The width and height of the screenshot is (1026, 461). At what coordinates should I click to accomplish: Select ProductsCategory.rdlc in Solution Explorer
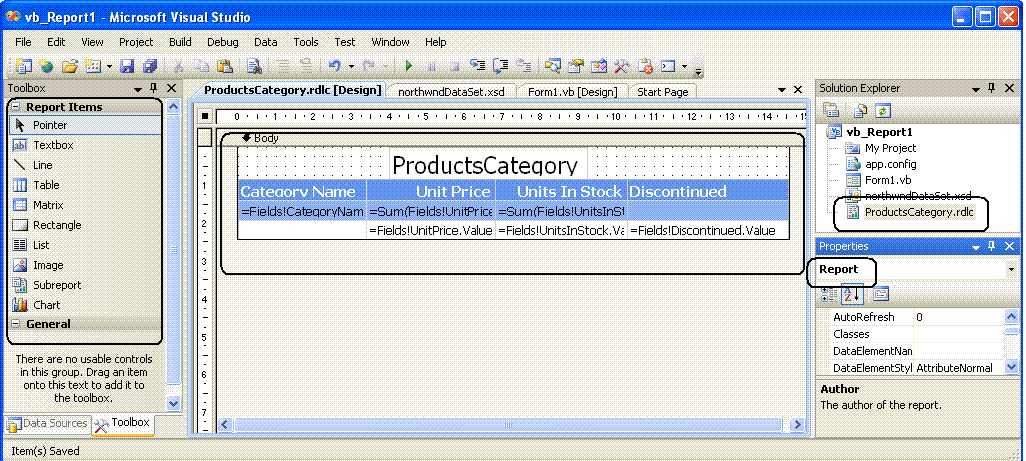click(x=917, y=212)
